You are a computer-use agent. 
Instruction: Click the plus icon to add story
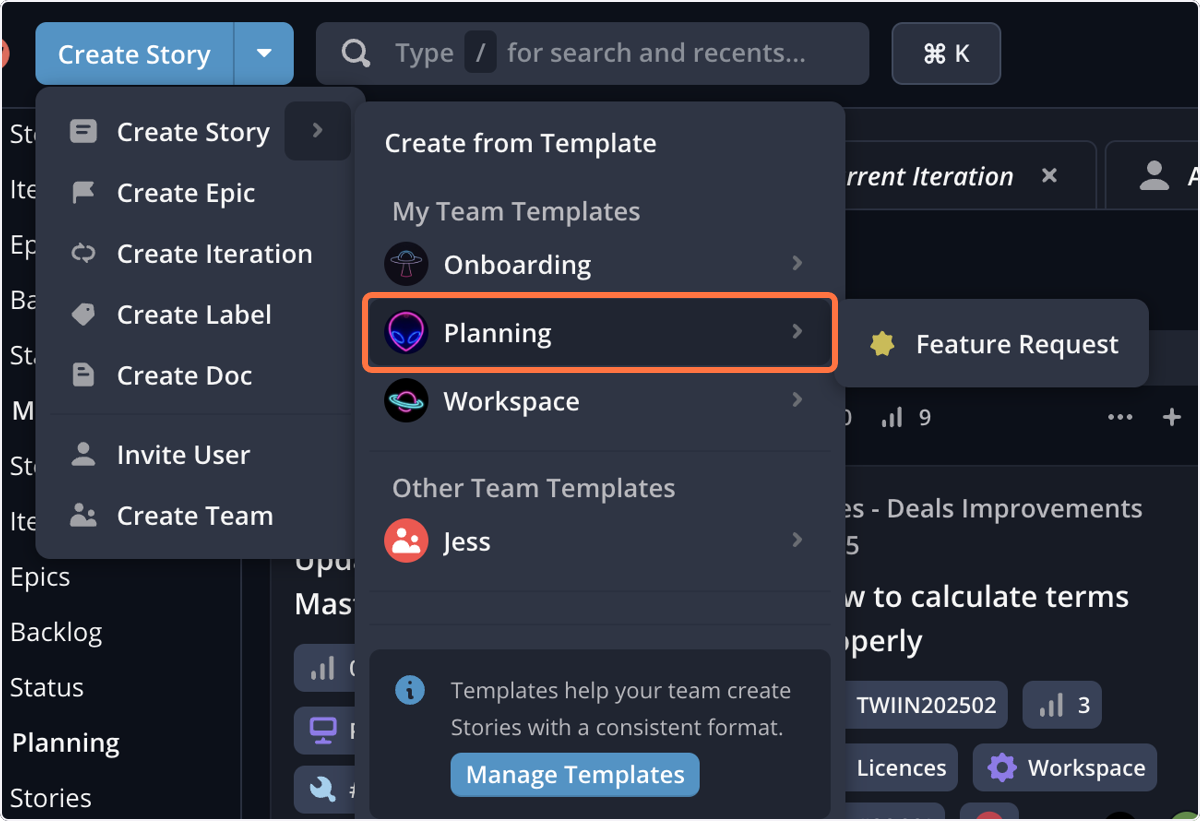coord(1172,417)
